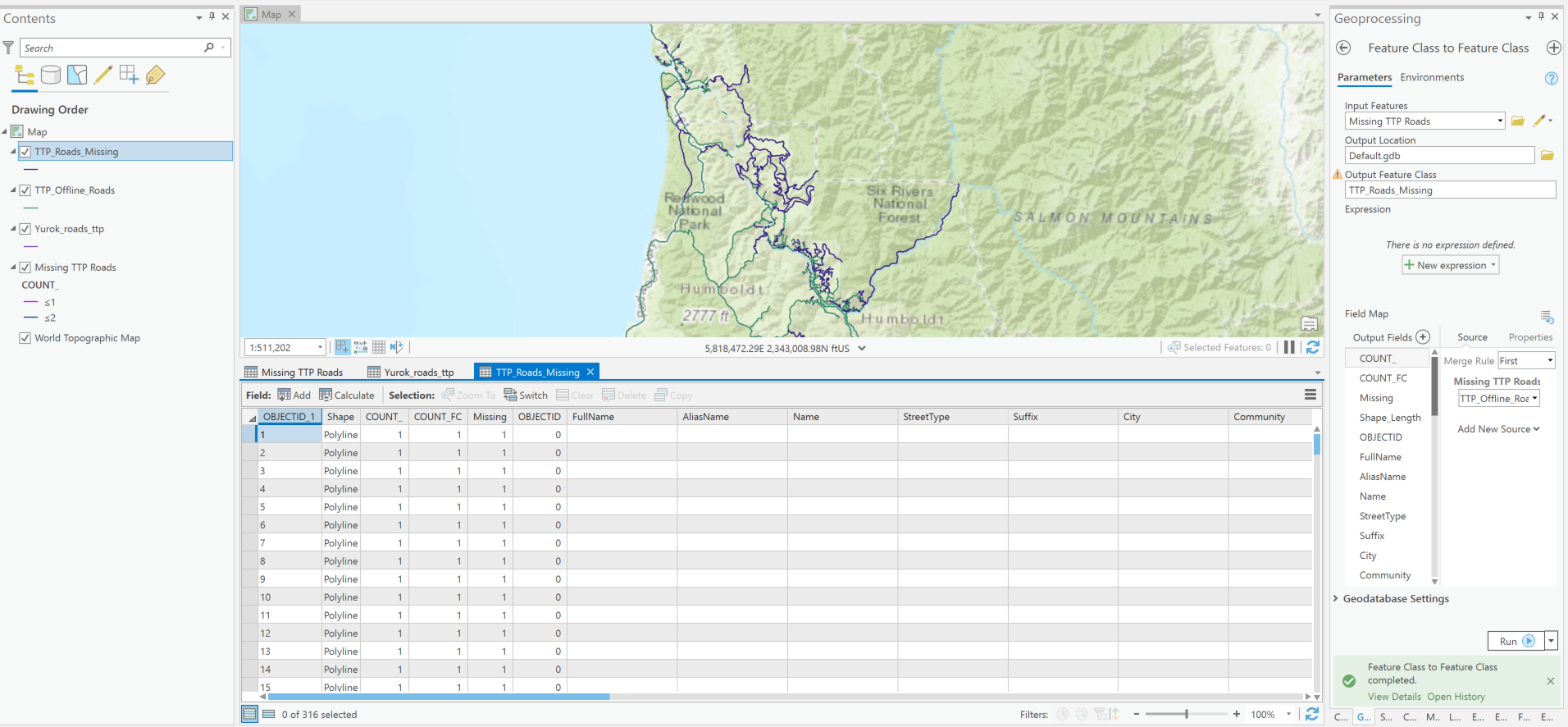Screen dimensions: 1568x727
Task: Show only selected records in the table
Action: pyautogui.click(x=268, y=714)
